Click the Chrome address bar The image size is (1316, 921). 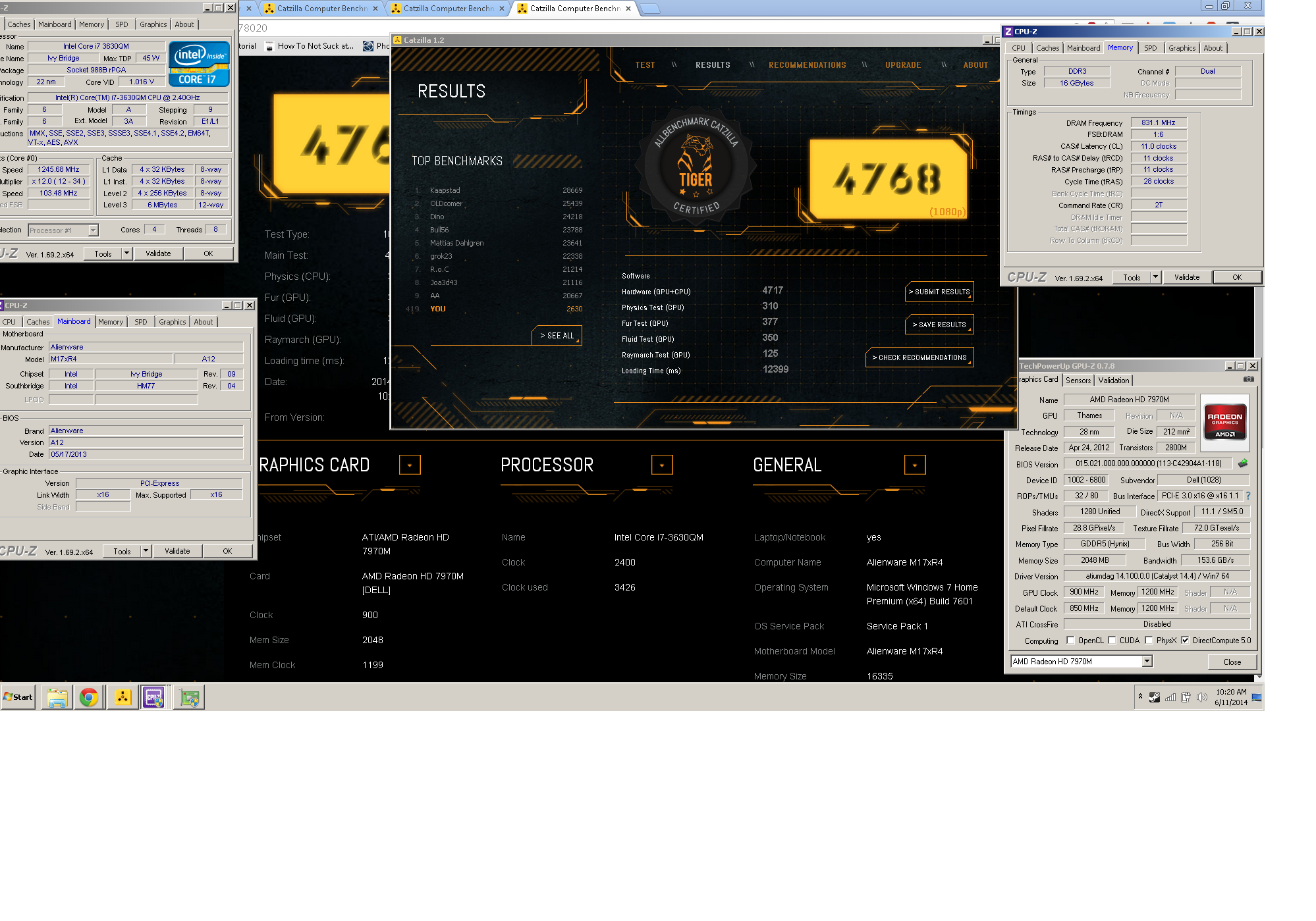645,28
